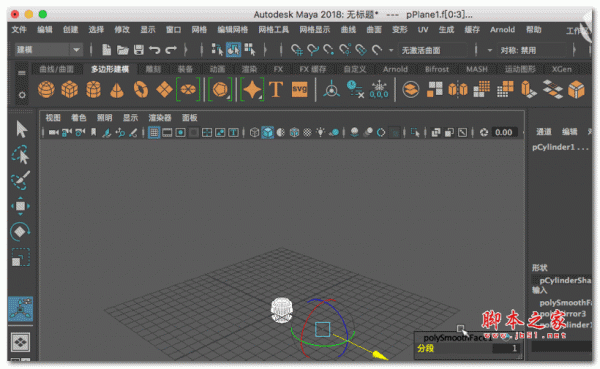Create a polygon torus from the shelf

pos(141,90)
